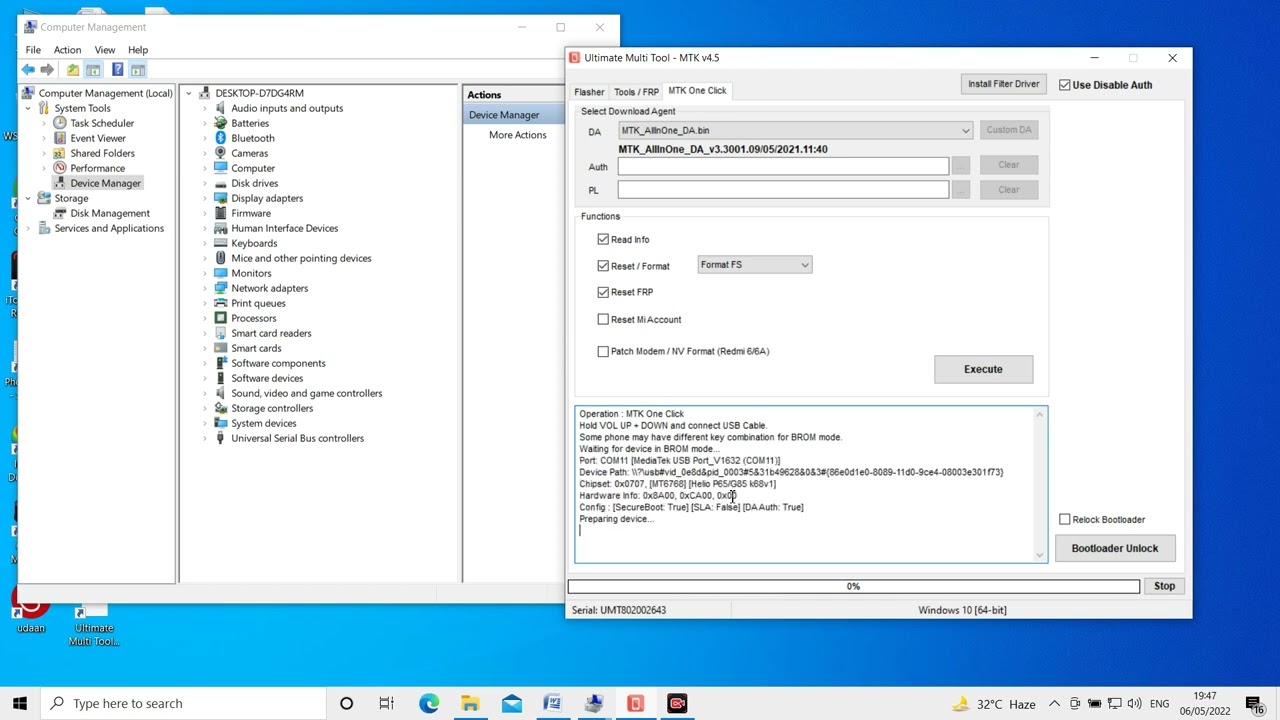1280x720 pixels.
Task: Click the Event Viewer icon
Action: pos(60,138)
